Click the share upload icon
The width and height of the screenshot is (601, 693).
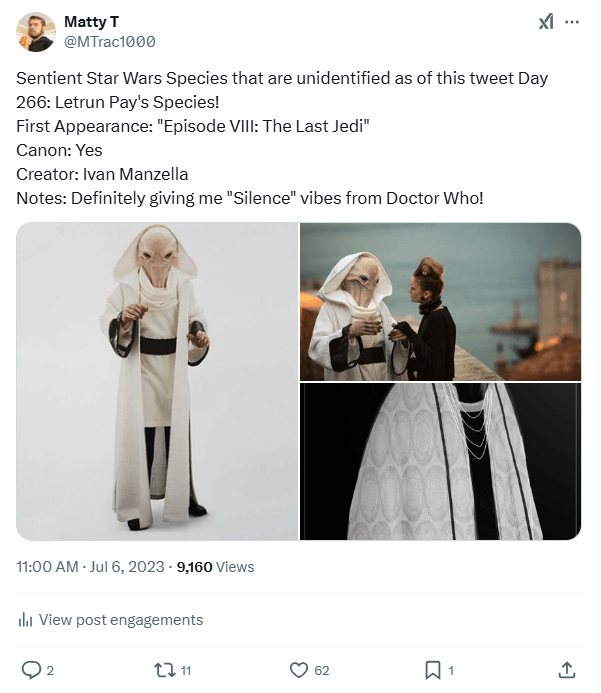coord(566,669)
